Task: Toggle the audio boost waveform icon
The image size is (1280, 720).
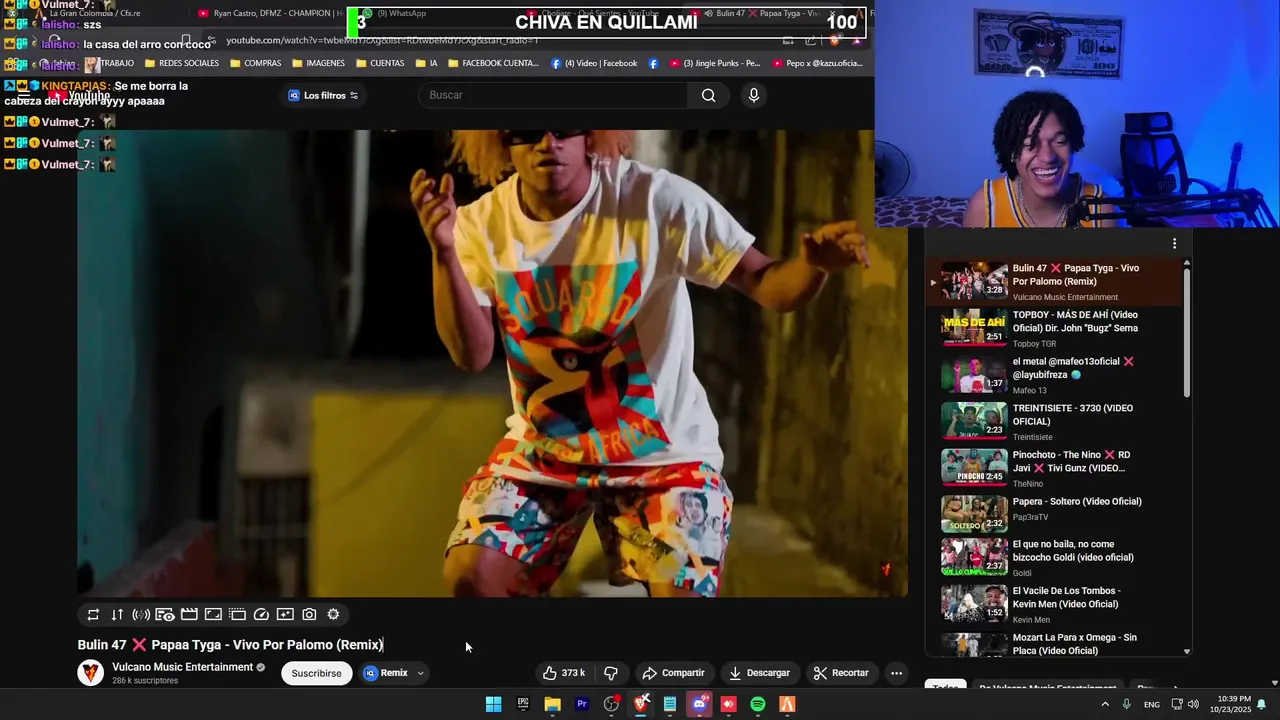Action: (x=141, y=615)
